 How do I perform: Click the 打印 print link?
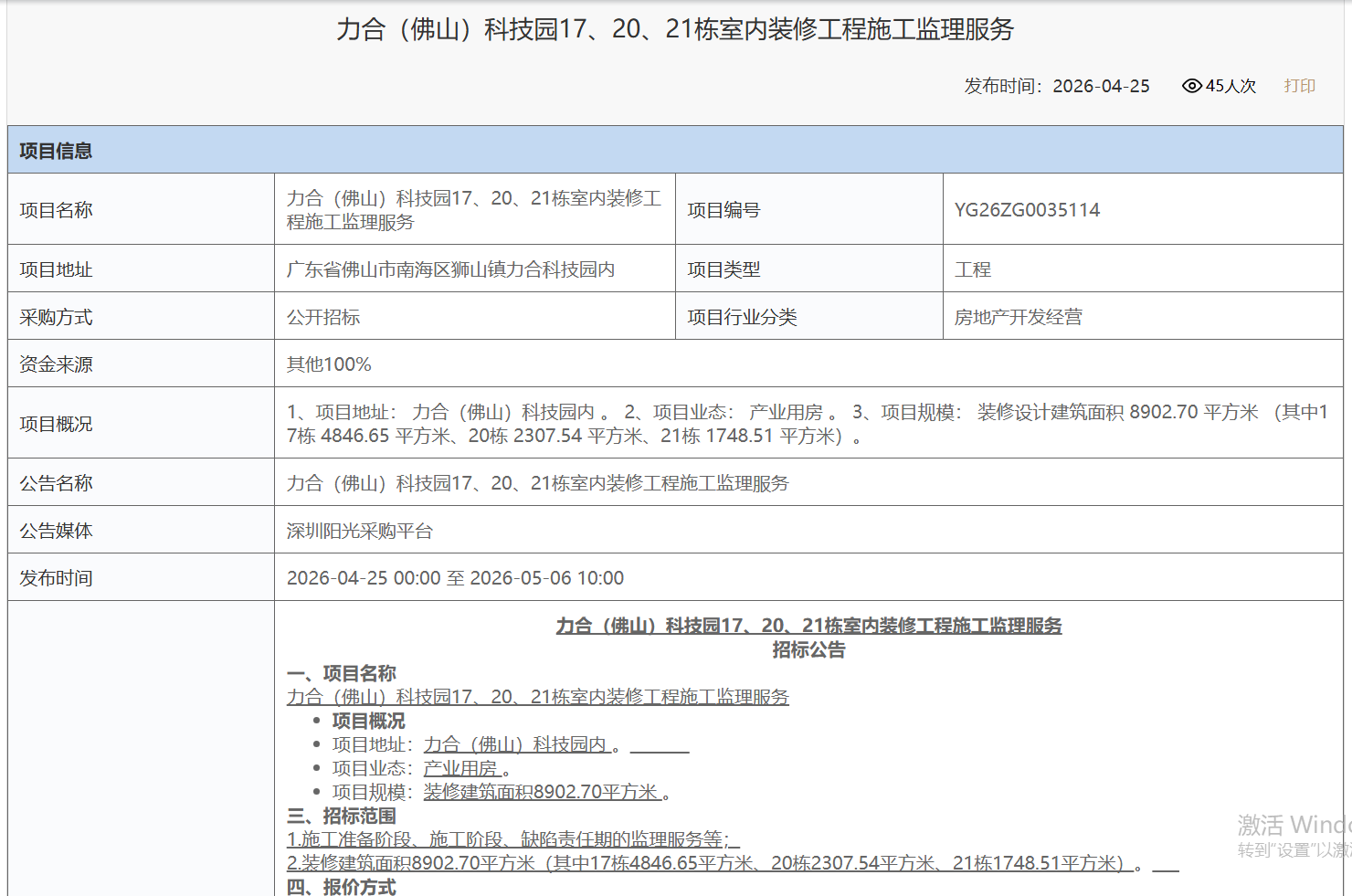1299,86
